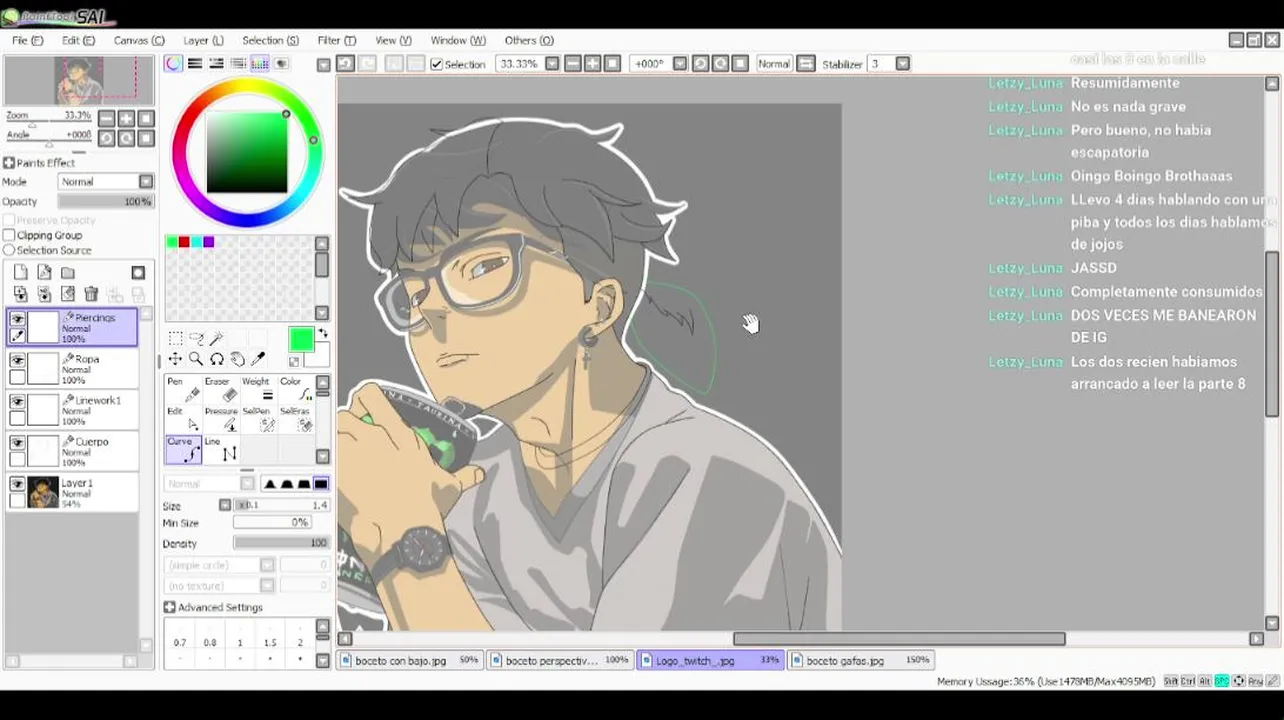Click the green foreground color swatch
Screen dimensions: 1284x720
click(300, 341)
